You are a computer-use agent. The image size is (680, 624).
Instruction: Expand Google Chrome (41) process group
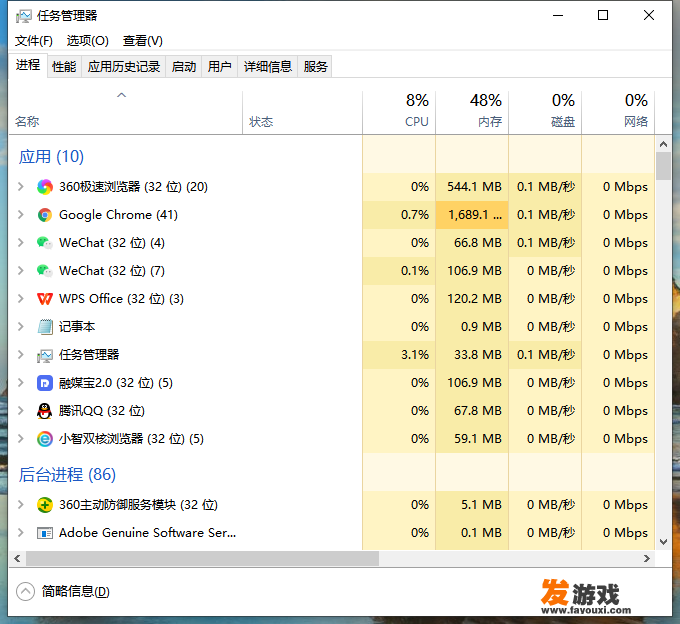(x=20, y=215)
